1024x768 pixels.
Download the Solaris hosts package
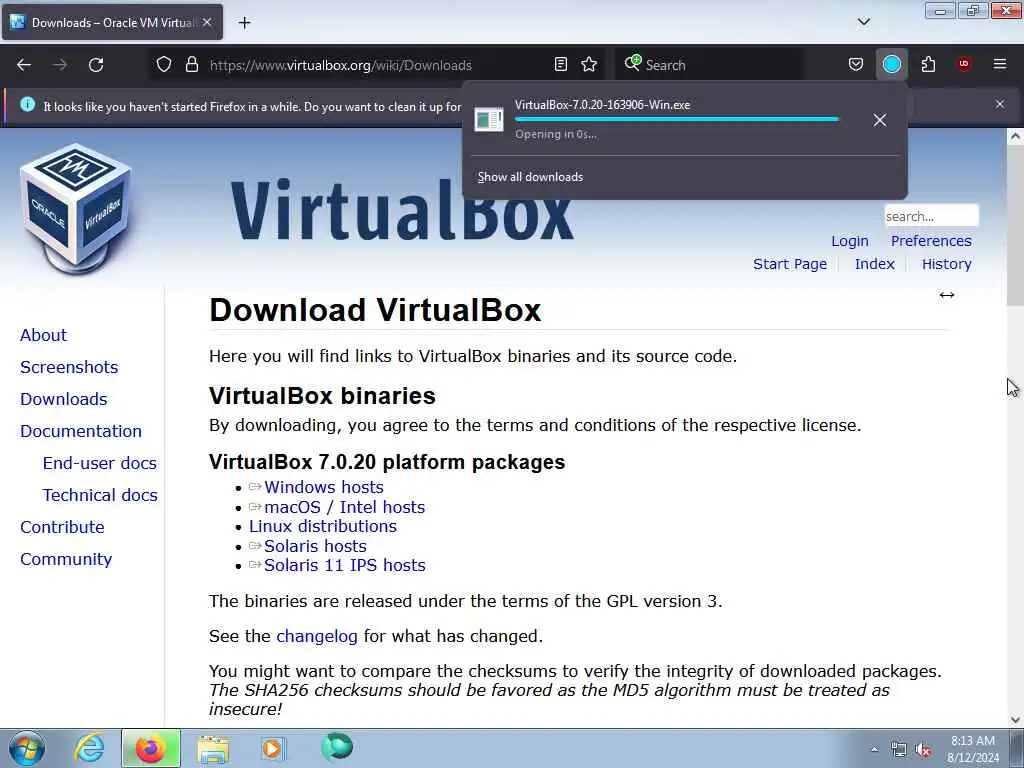pyautogui.click(x=315, y=546)
